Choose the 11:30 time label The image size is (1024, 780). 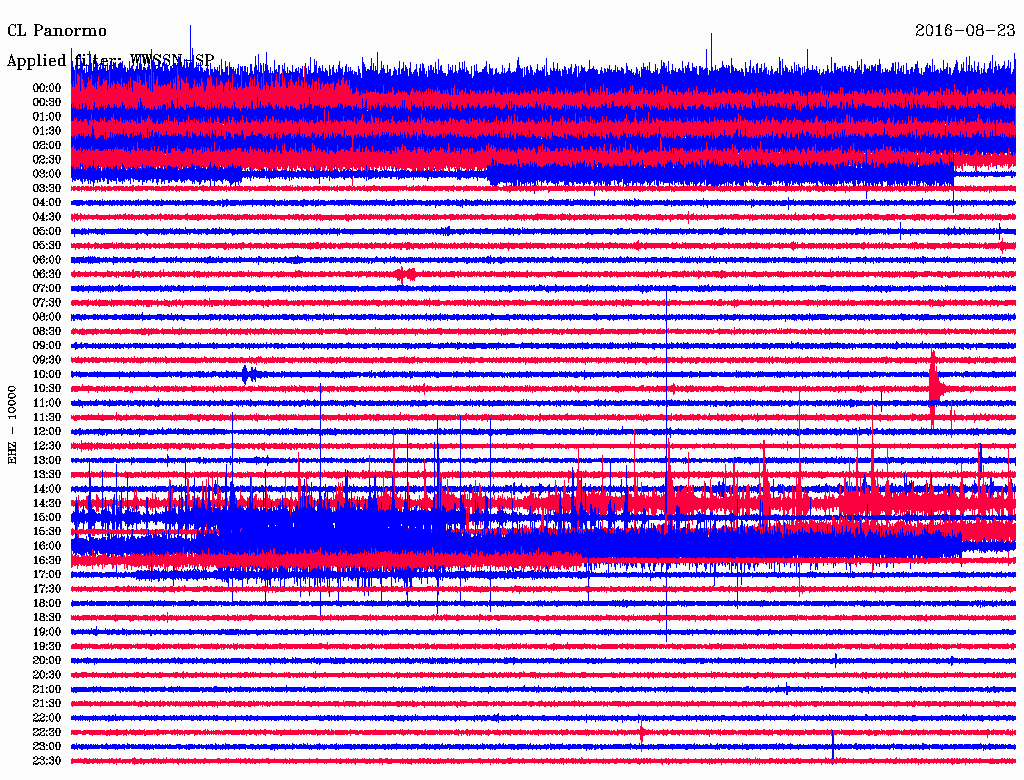46,417
